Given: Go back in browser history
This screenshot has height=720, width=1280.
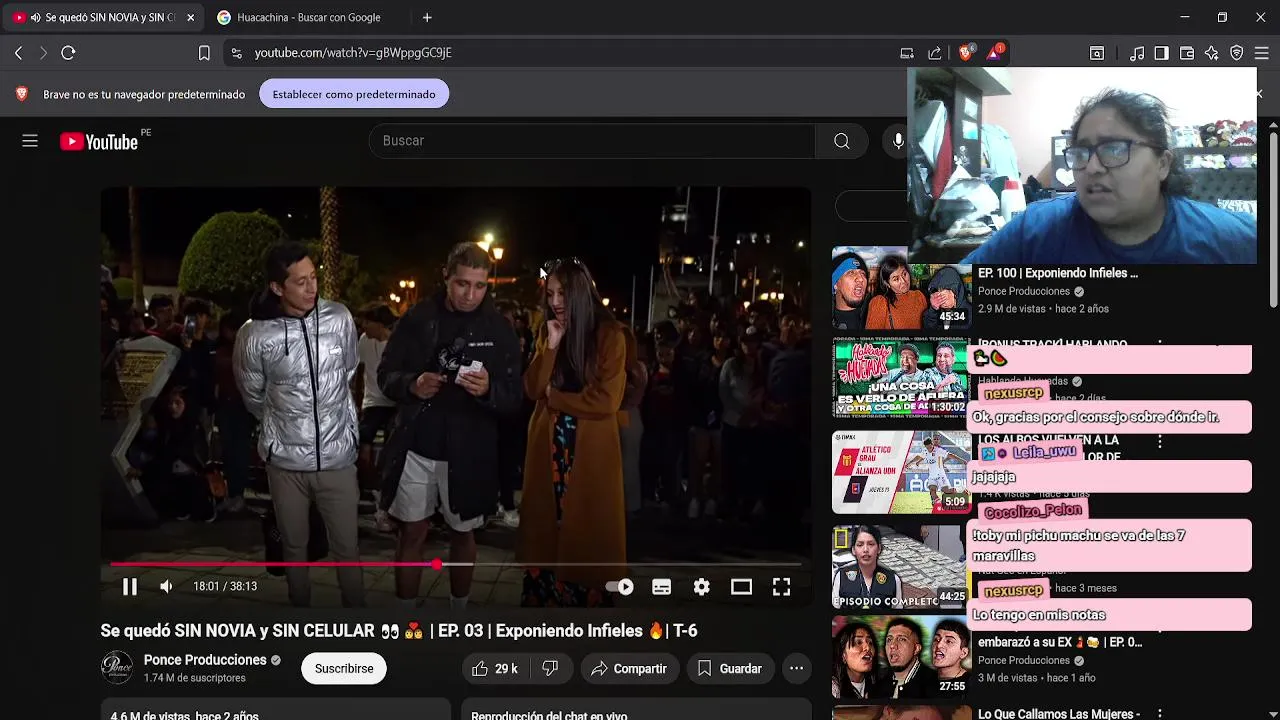Looking at the screenshot, I should (18, 53).
